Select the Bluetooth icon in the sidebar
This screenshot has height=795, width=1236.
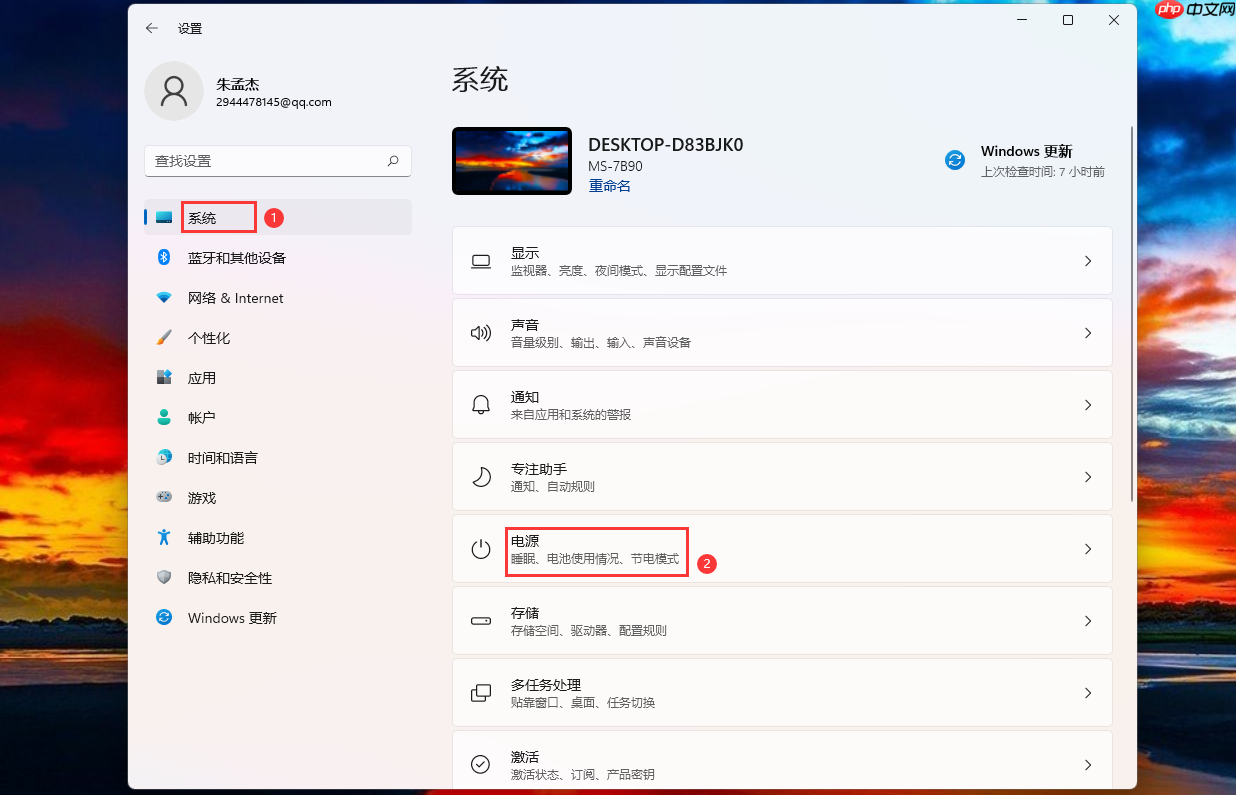(163, 257)
